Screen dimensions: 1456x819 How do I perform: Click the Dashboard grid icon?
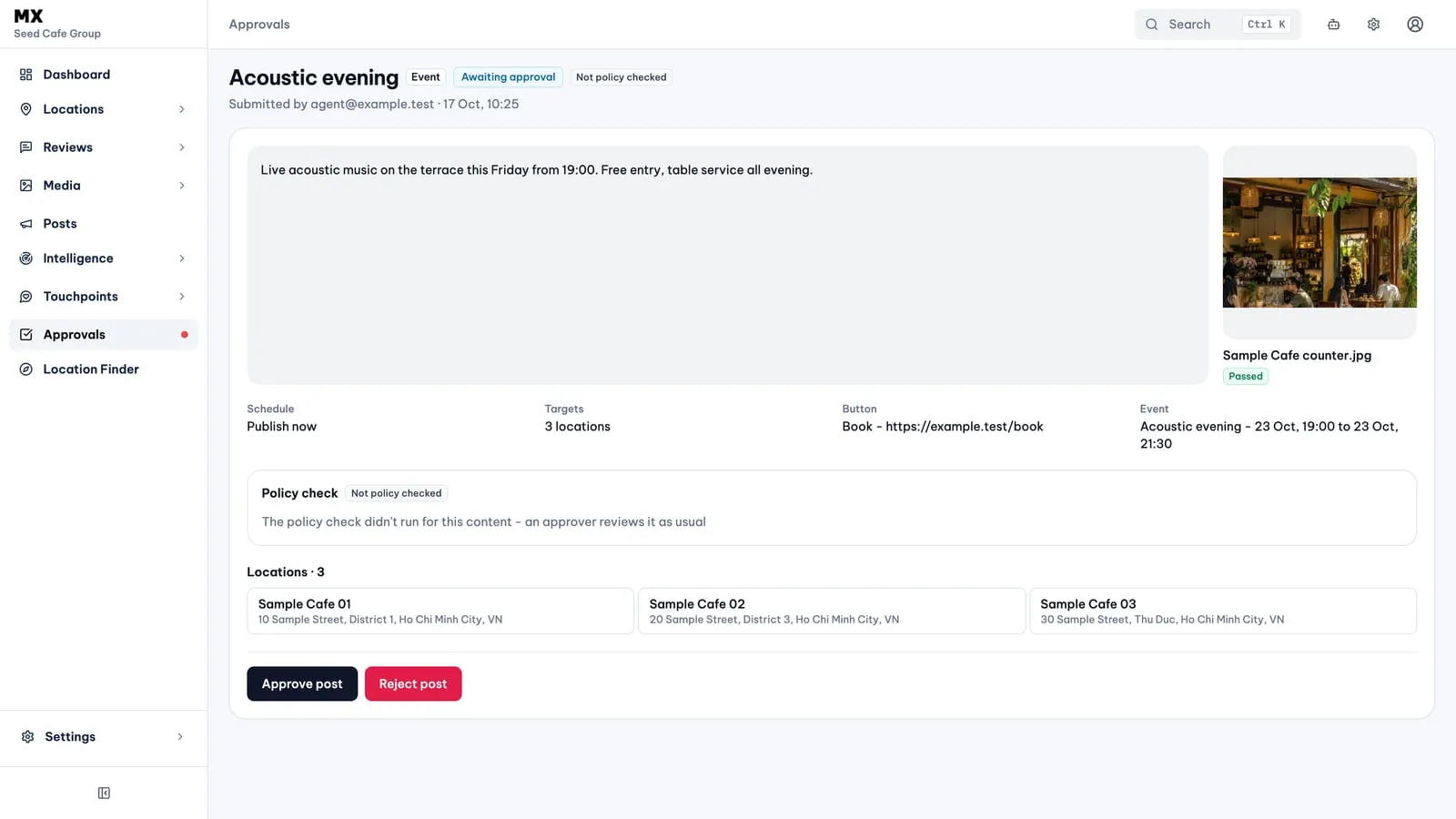[26, 75]
